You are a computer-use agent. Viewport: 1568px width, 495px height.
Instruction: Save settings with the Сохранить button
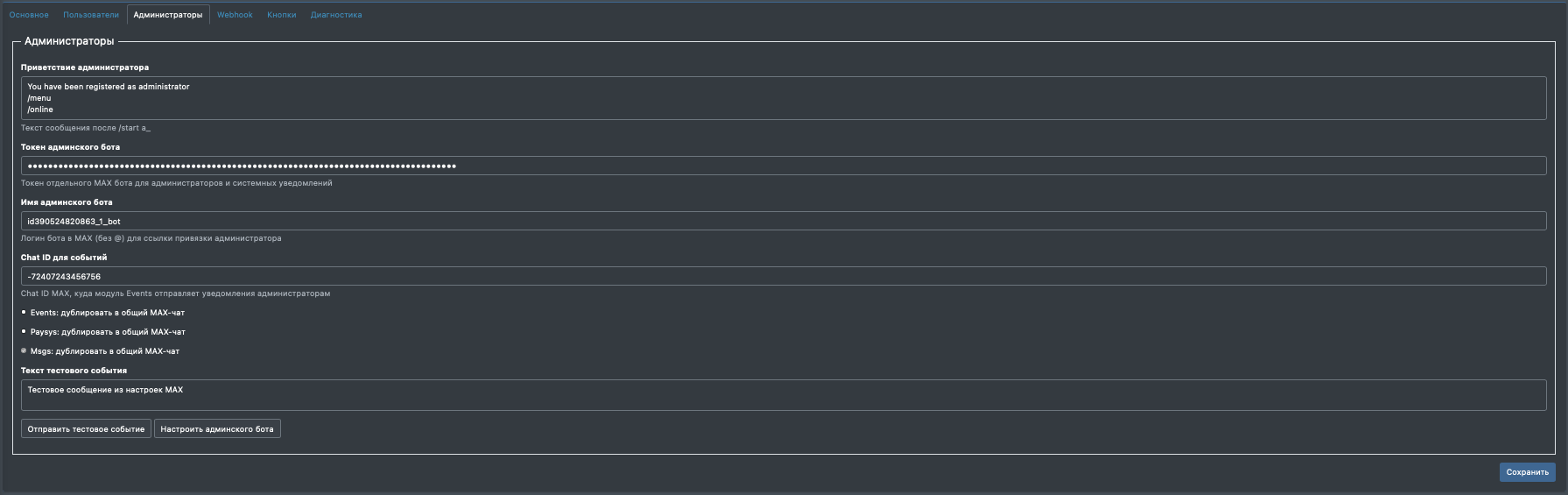click(1527, 472)
